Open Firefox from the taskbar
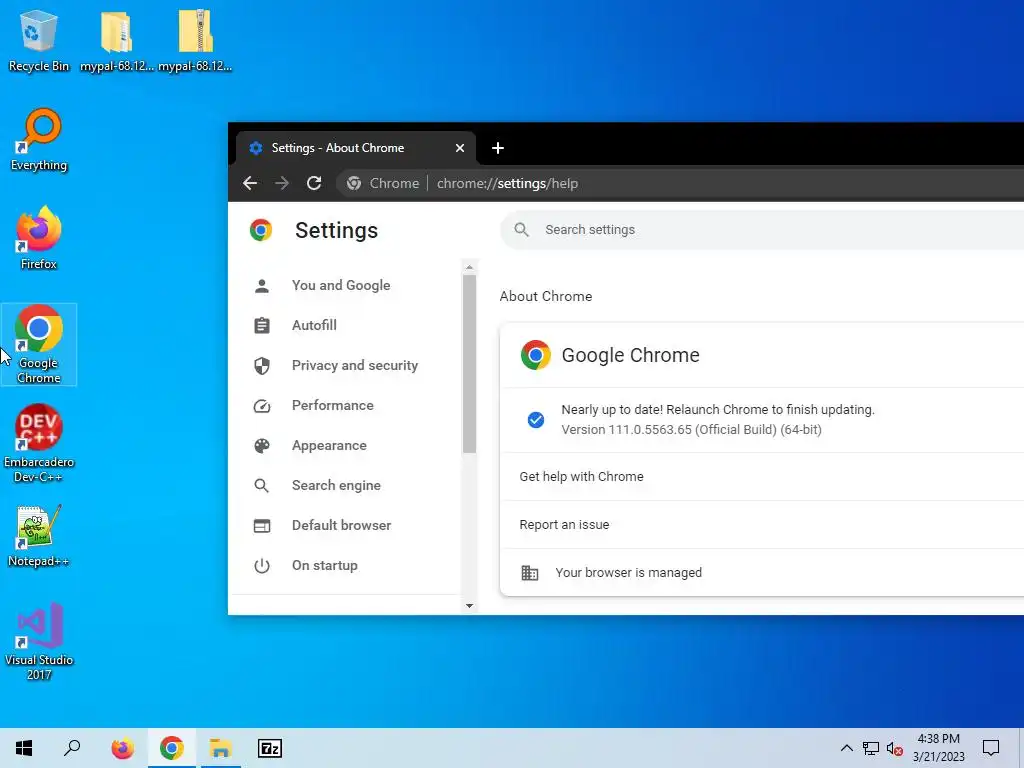This screenshot has height=768, width=1024. (x=122, y=748)
